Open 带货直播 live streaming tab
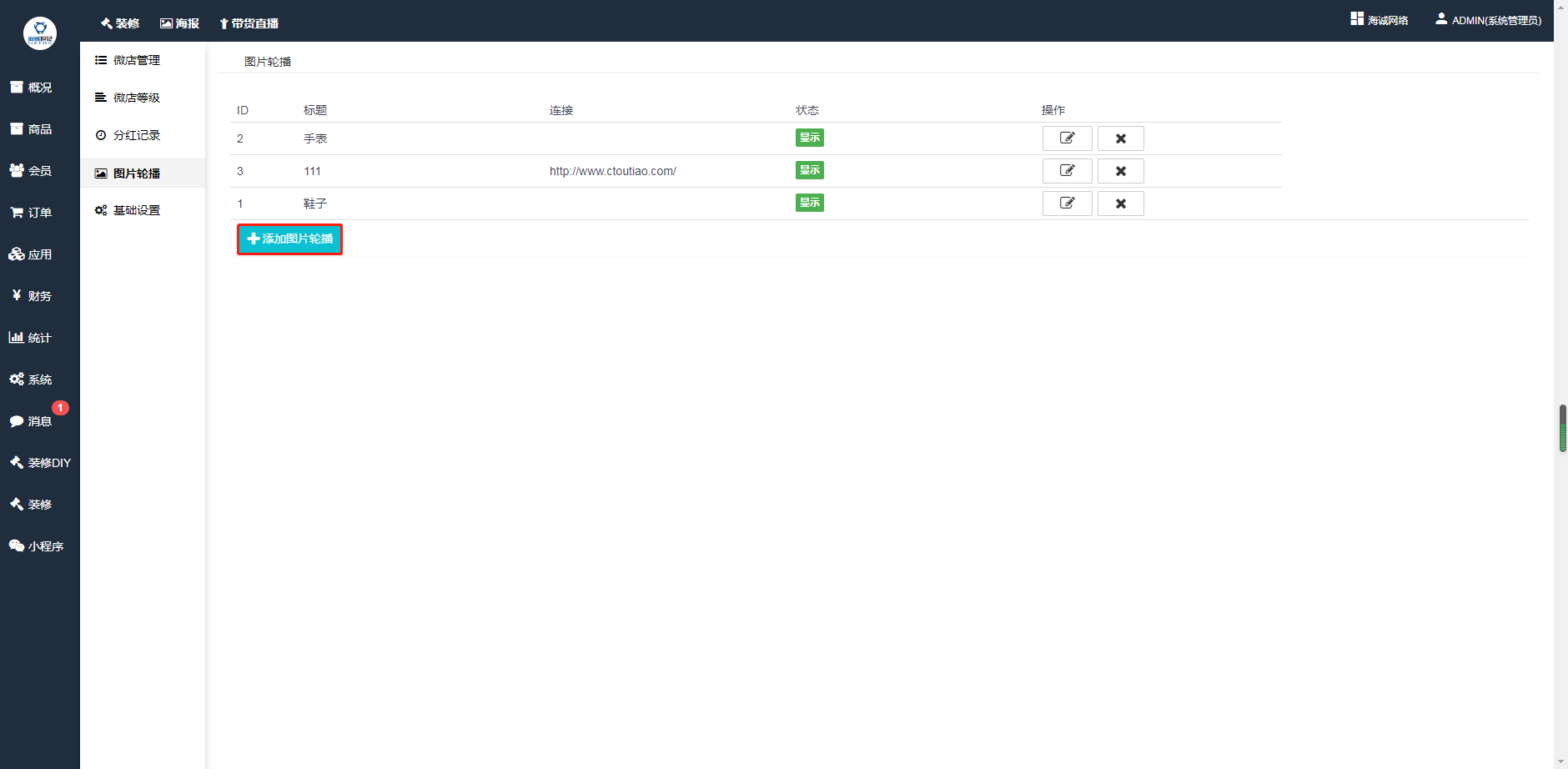The width and height of the screenshot is (1568, 769). (249, 23)
